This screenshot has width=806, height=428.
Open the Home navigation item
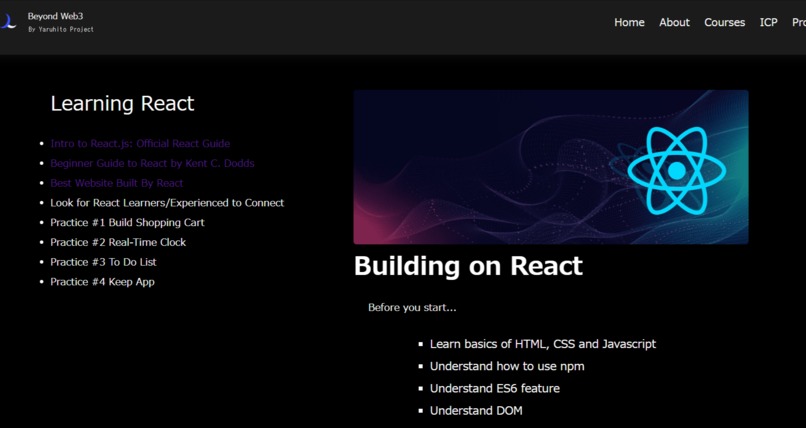pyautogui.click(x=629, y=22)
